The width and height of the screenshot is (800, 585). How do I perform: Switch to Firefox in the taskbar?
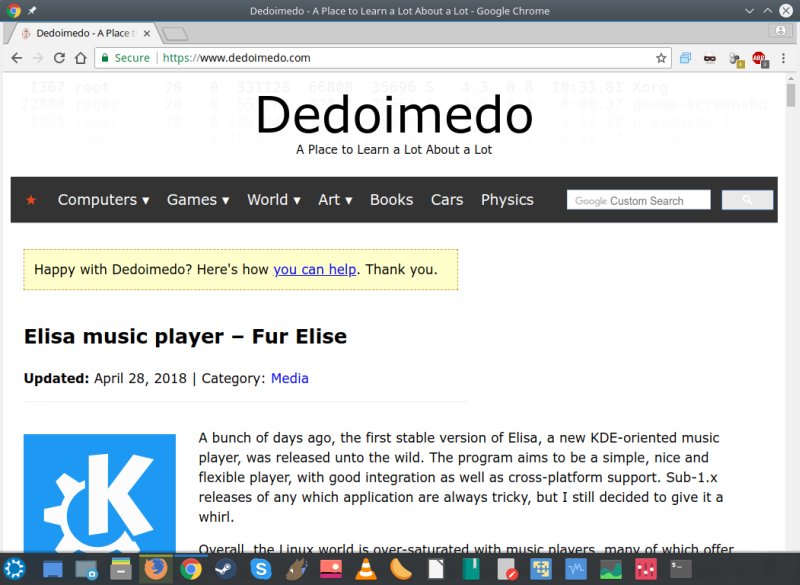pyautogui.click(x=156, y=569)
